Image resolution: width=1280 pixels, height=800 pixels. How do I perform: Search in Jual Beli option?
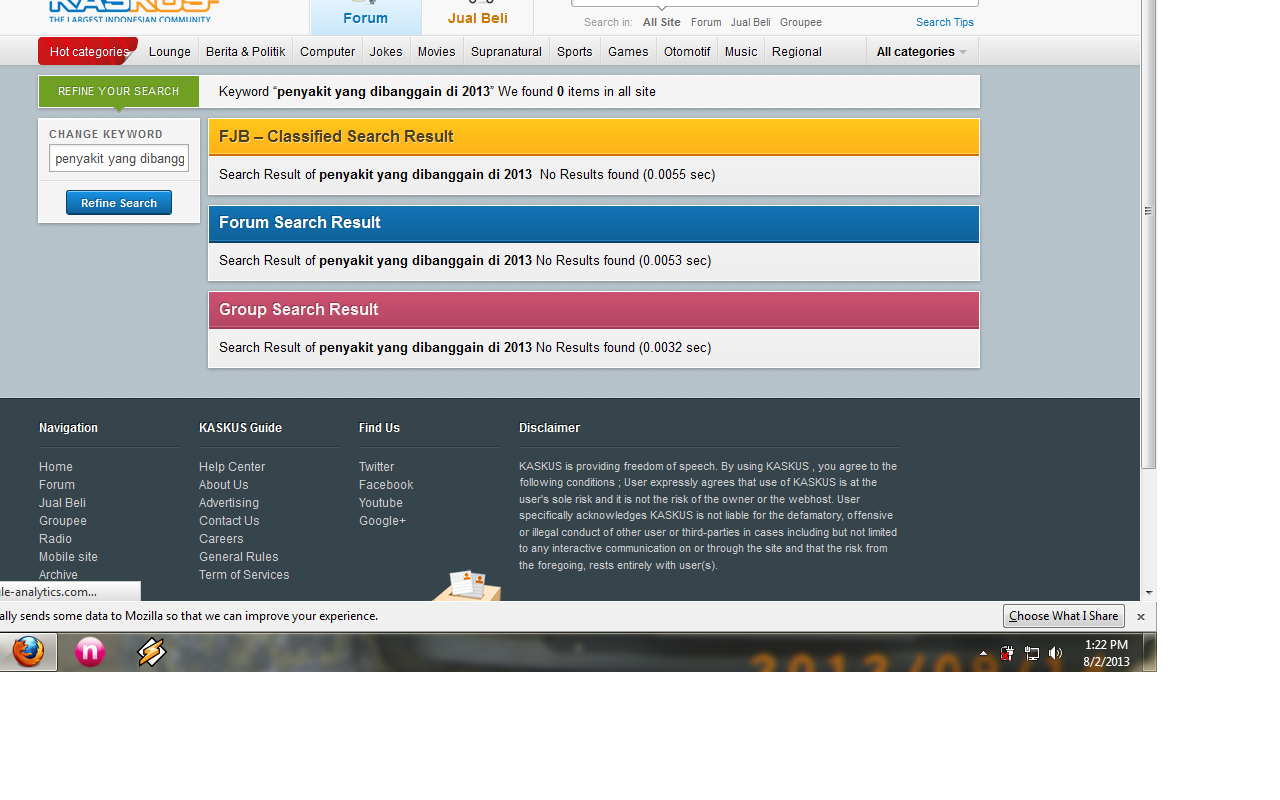click(x=751, y=22)
